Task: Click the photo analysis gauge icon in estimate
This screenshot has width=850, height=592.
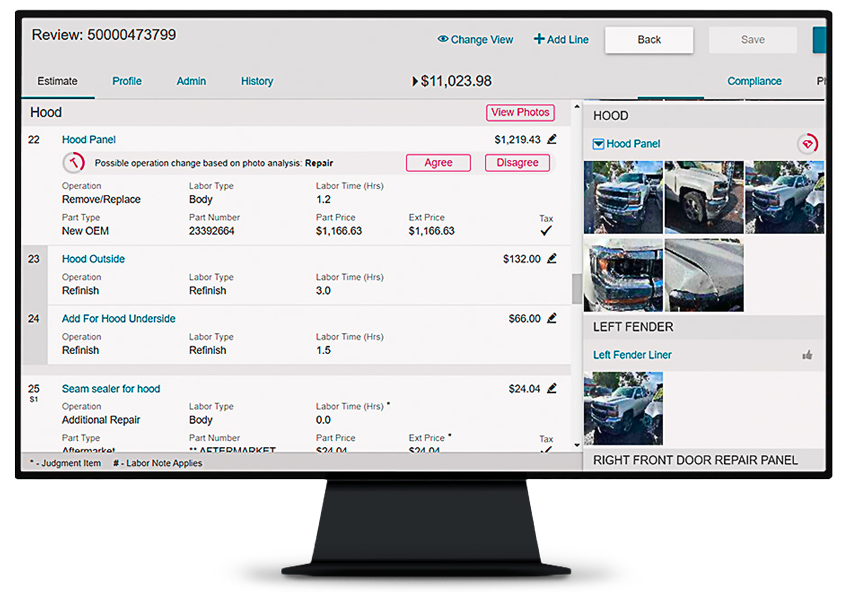Action: 73,163
